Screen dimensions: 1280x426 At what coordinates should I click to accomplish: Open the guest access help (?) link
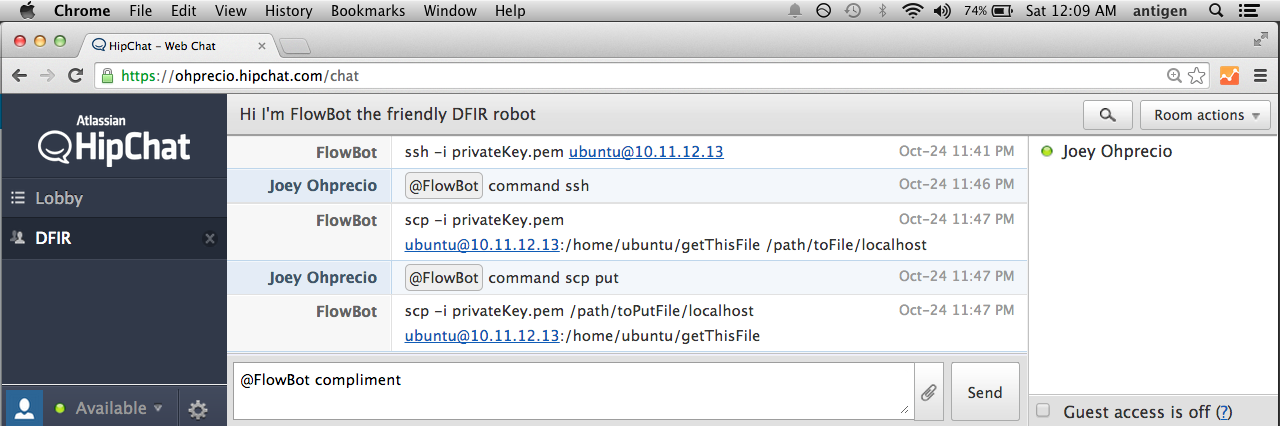tap(1224, 412)
